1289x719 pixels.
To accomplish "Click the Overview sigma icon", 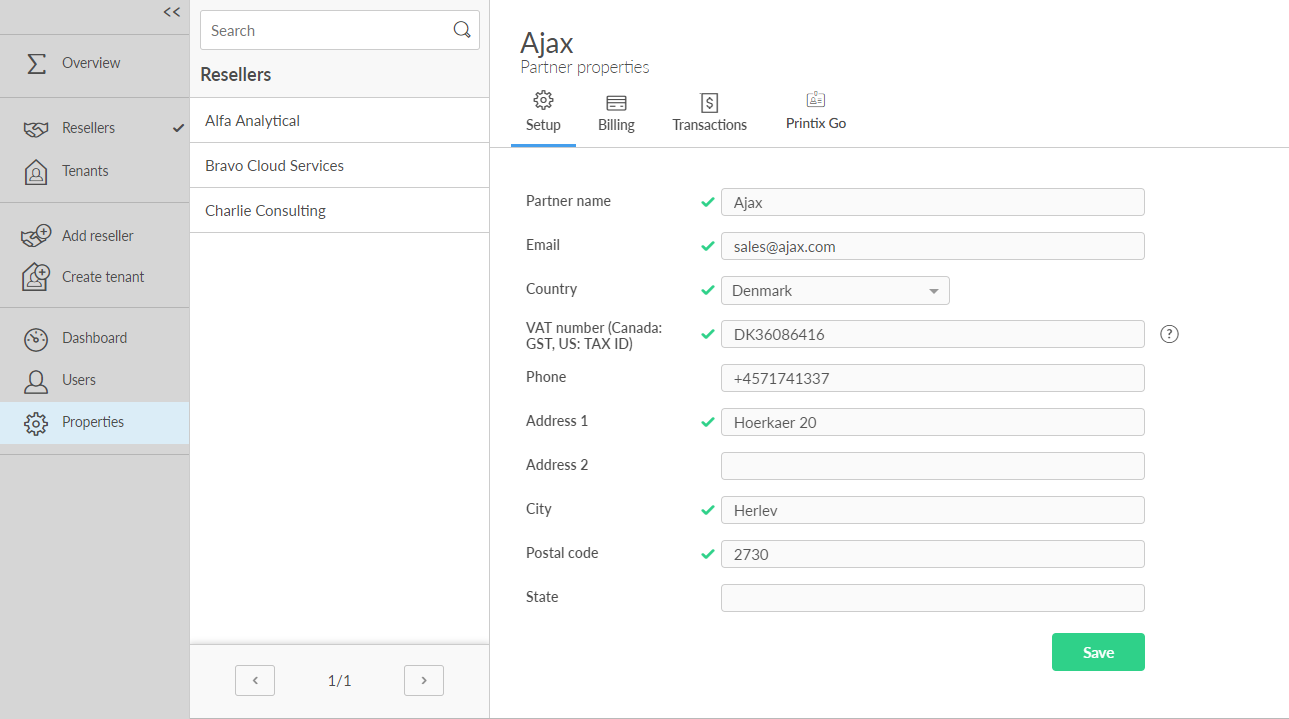I will (36, 63).
